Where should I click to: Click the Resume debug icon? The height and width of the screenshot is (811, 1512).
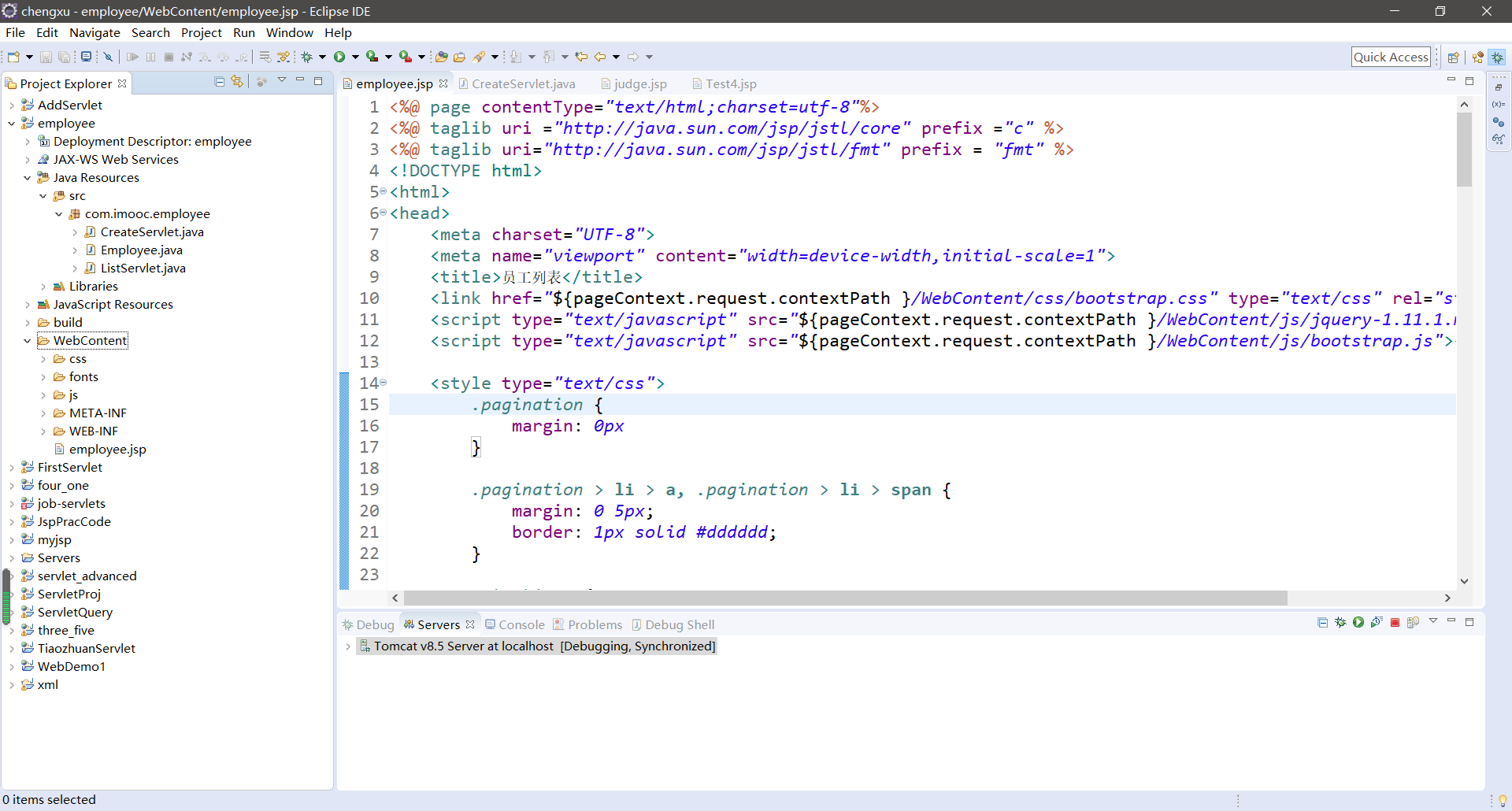[x=132, y=57]
